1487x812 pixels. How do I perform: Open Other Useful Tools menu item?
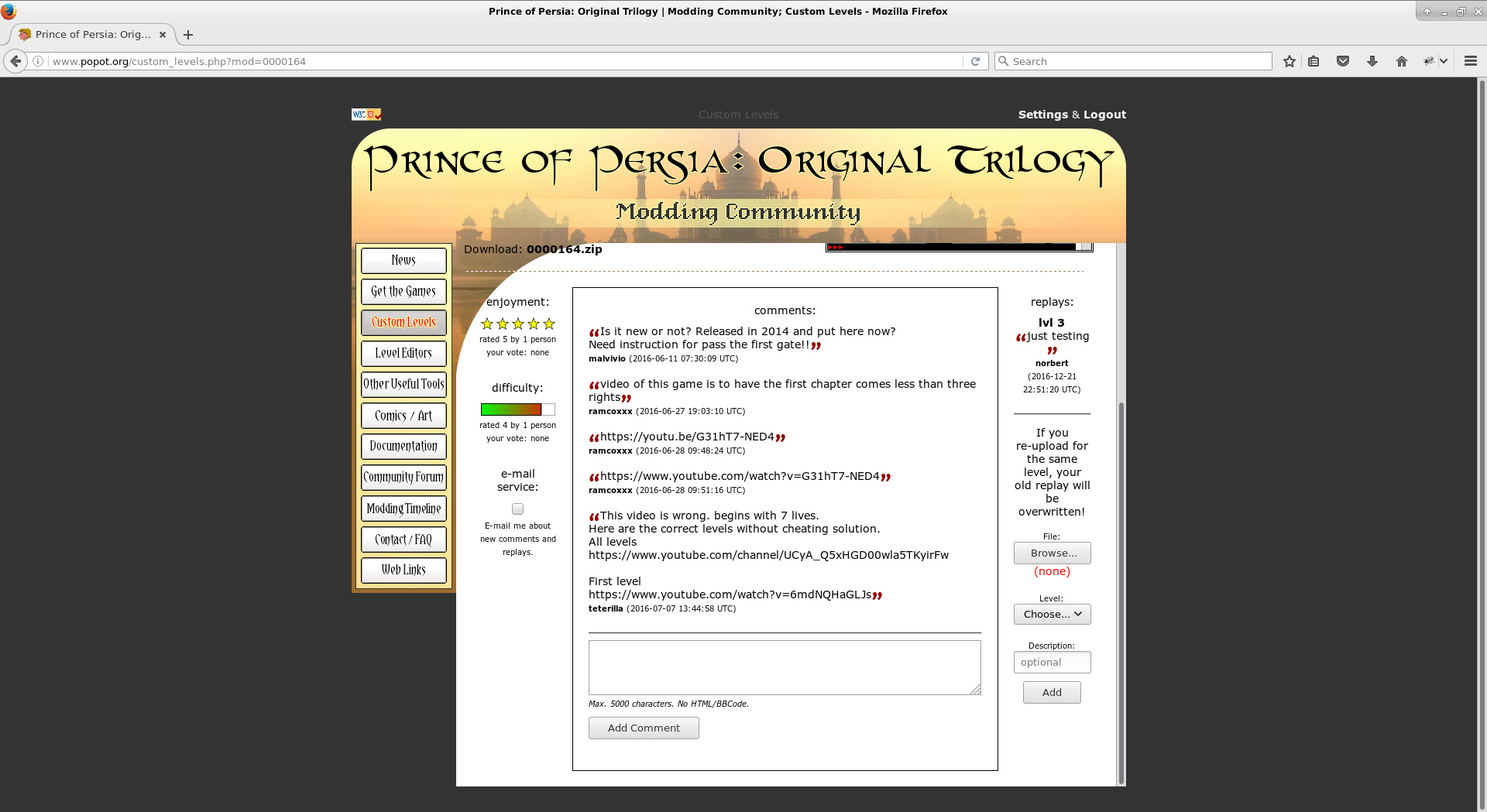[404, 384]
